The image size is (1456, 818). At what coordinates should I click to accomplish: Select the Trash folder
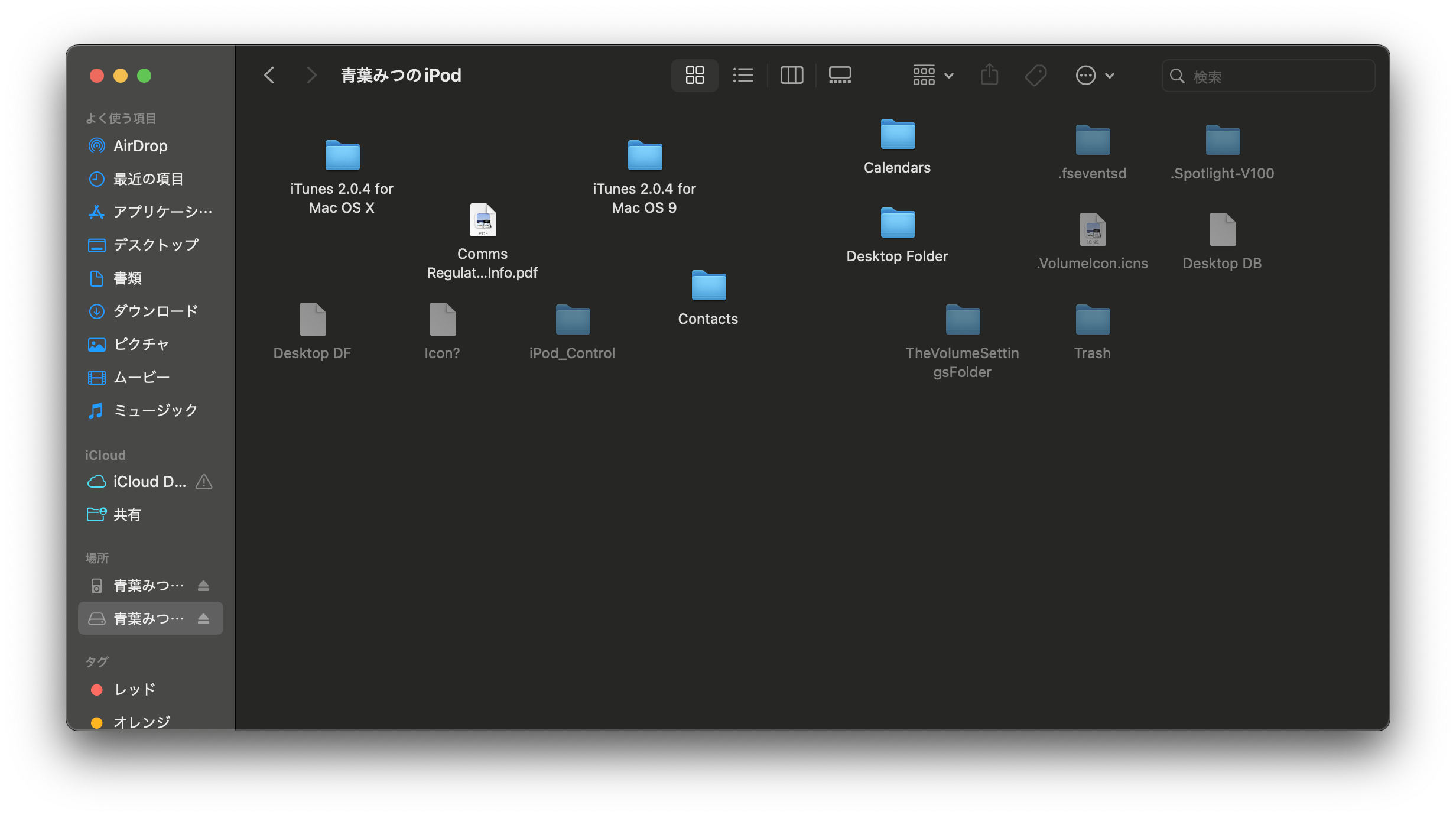coord(1093,332)
